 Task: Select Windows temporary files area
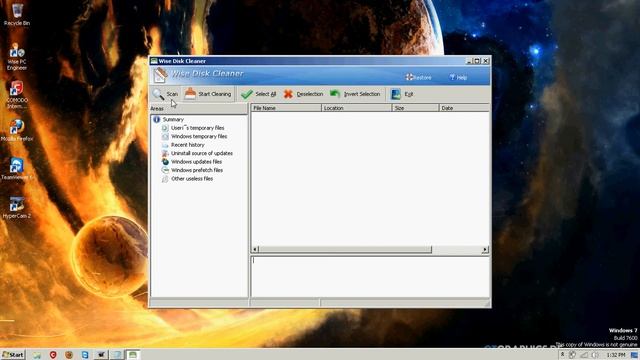(x=199, y=136)
